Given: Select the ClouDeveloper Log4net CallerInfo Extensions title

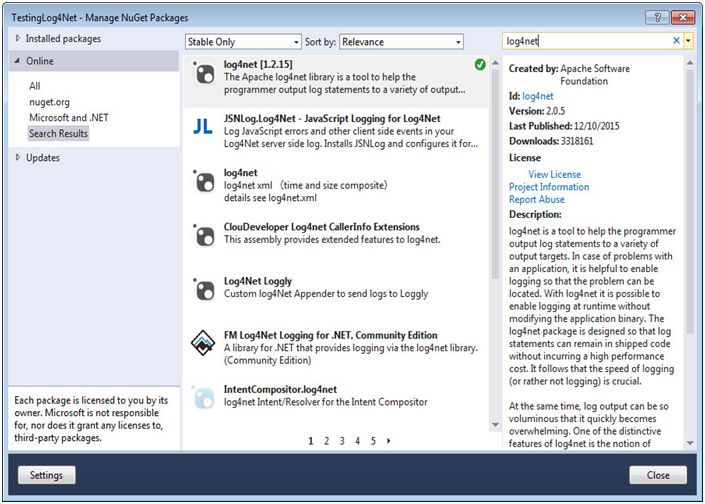Looking at the screenshot, I should tap(321, 227).
